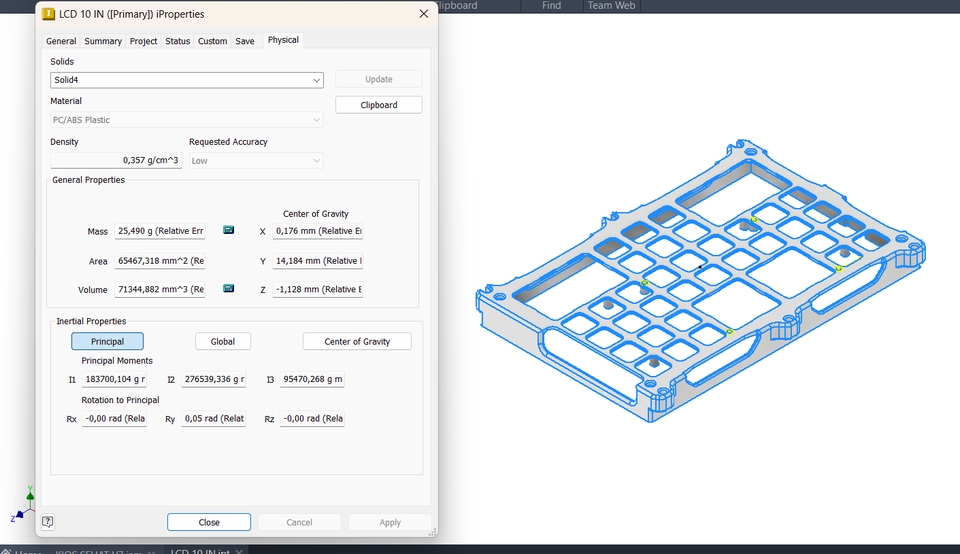Click the Center of Gravity Y field
Screen dimensions: 960x554
(318, 261)
